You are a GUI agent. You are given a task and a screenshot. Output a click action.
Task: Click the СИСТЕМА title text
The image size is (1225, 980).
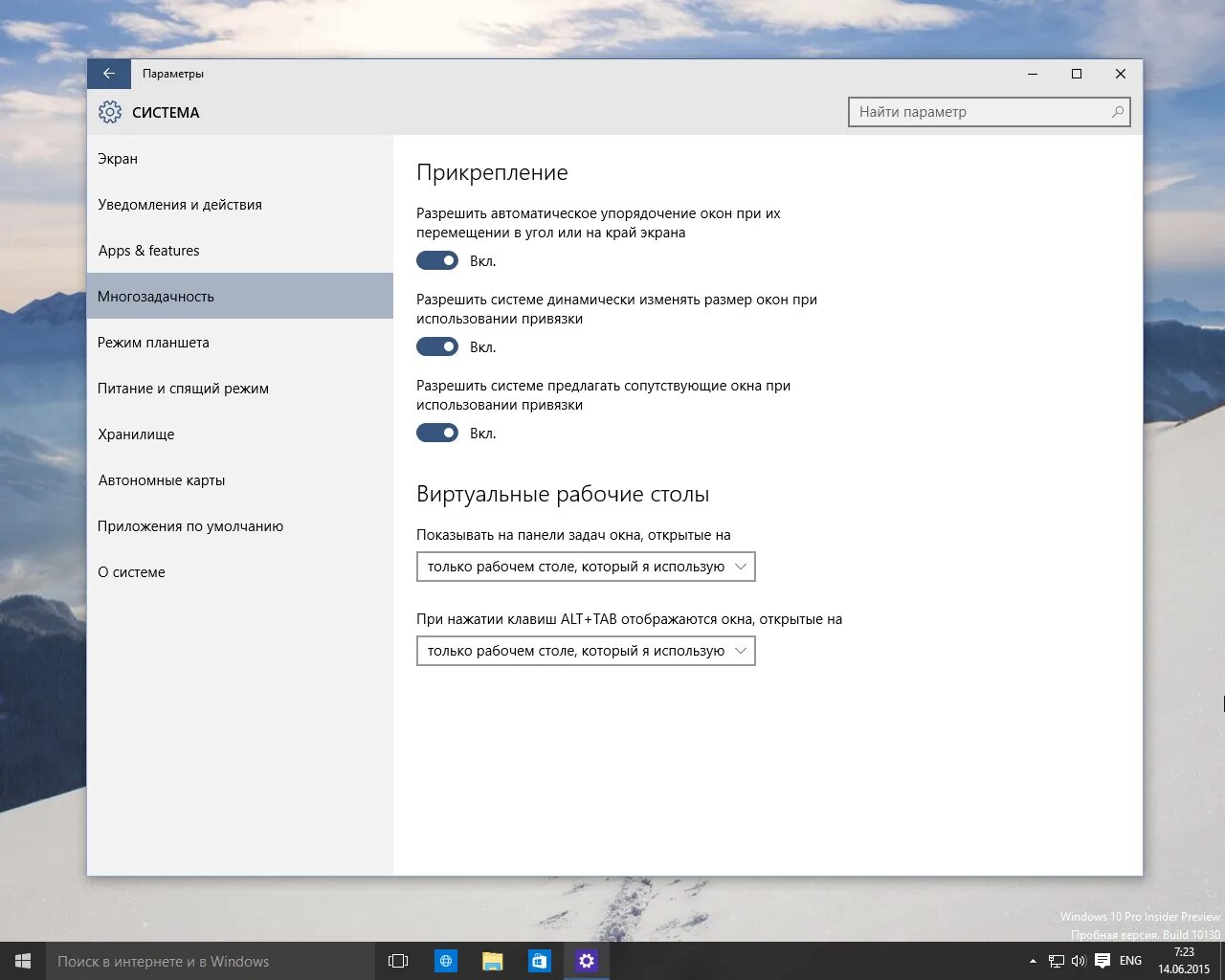[x=166, y=113]
